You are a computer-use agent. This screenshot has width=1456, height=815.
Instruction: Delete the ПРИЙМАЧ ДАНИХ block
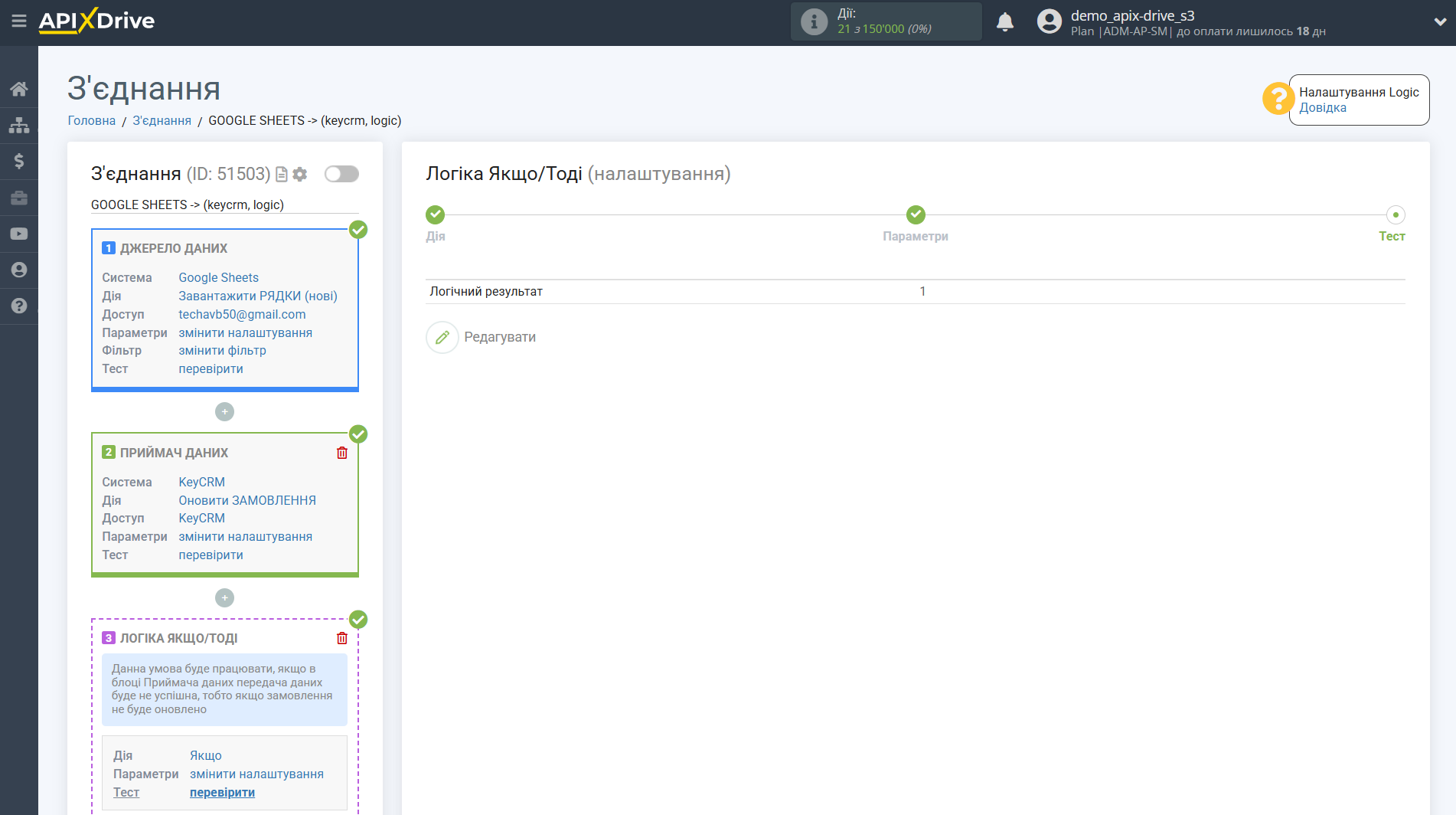[x=342, y=453]
